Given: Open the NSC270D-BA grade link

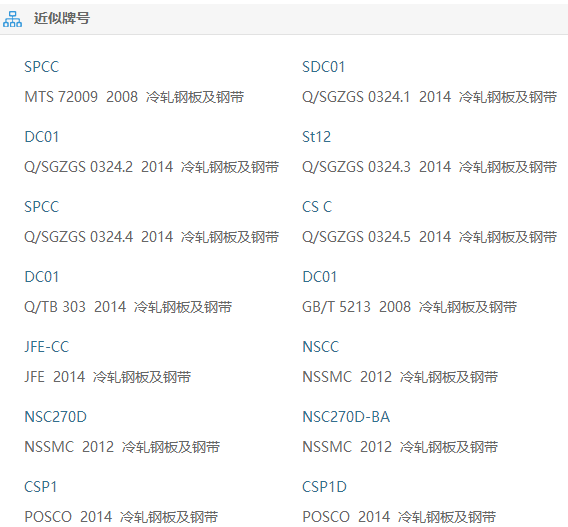Looking at the screenshot, I should click(x=346, y=417).
